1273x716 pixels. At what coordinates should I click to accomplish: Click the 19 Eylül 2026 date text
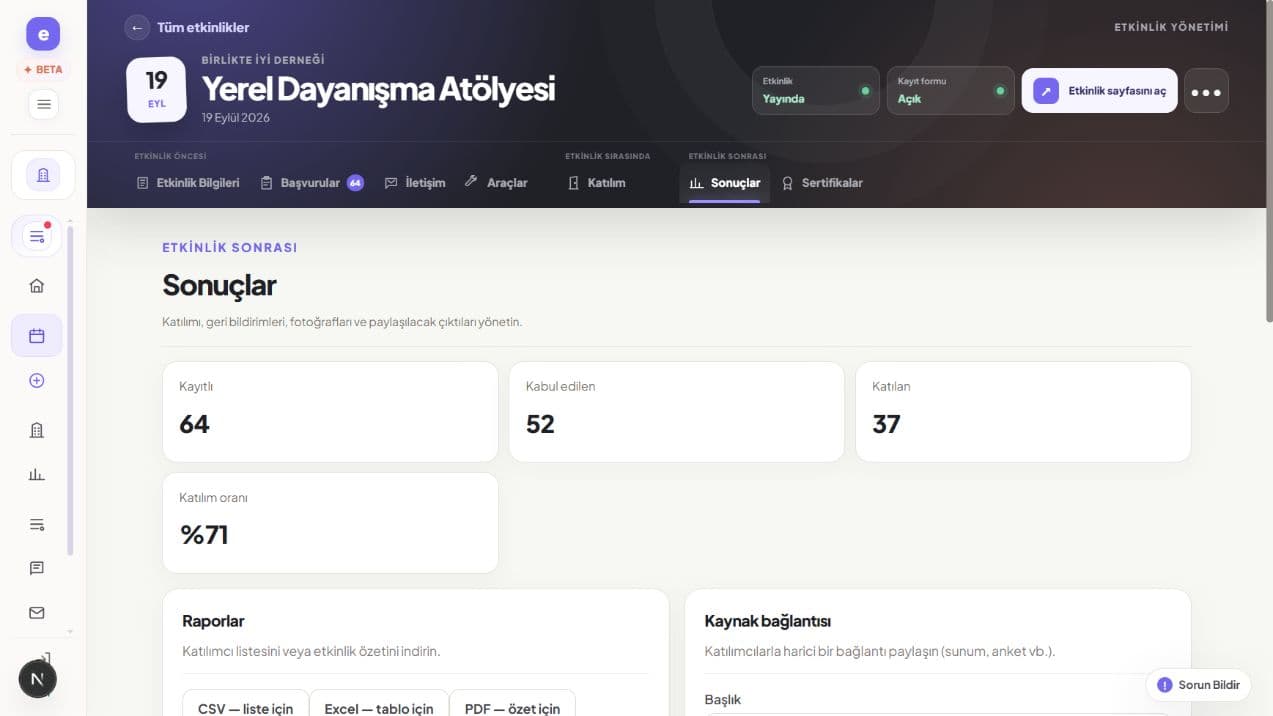pos(236,118)
